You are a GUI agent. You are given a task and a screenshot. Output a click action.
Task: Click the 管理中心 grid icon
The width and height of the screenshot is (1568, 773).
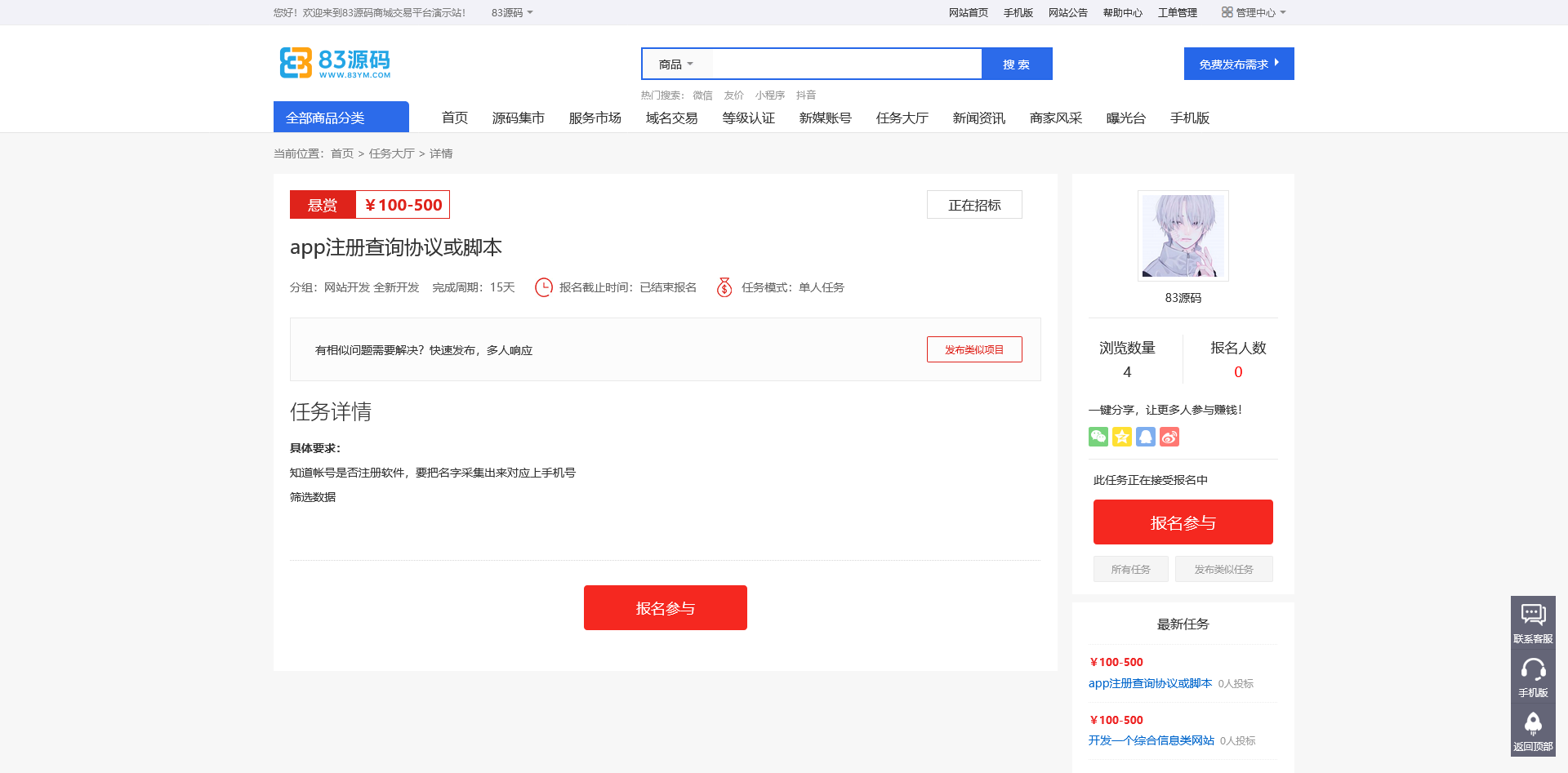click(x=1227, y=12)
